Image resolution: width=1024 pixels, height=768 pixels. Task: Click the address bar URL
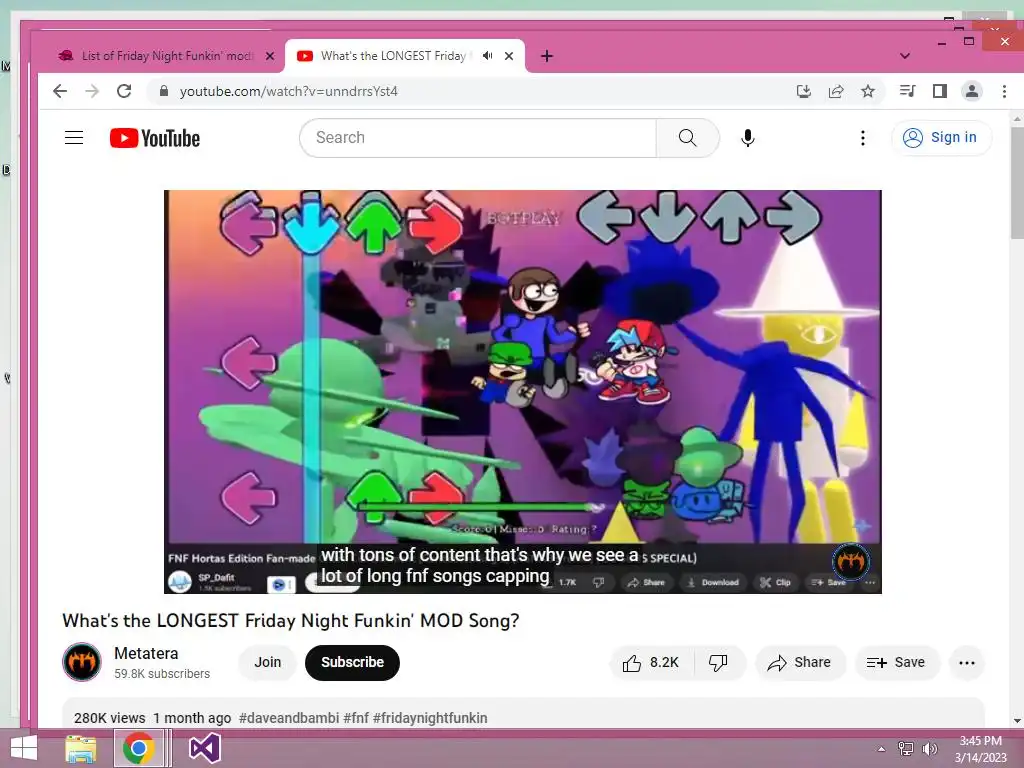pyautogui.click(x=289, y=91)
